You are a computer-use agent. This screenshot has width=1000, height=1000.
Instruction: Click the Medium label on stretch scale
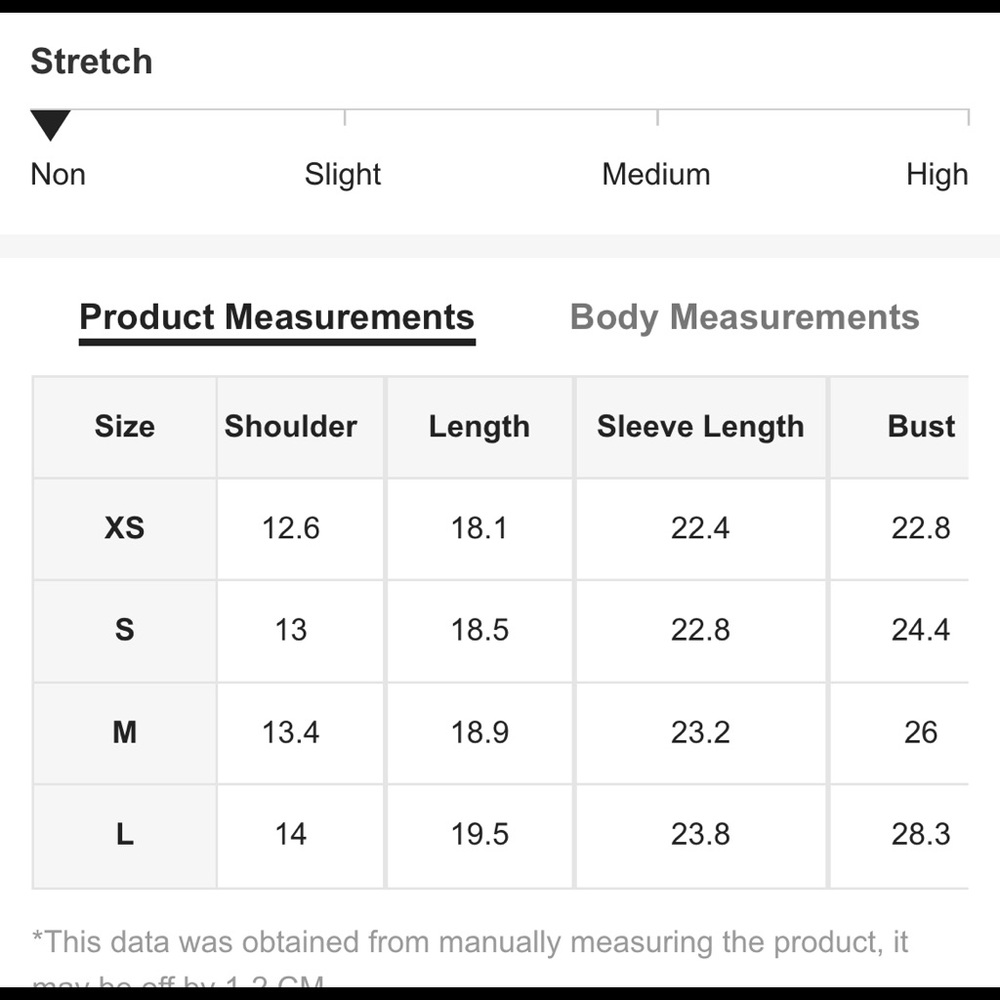[656, 174]
